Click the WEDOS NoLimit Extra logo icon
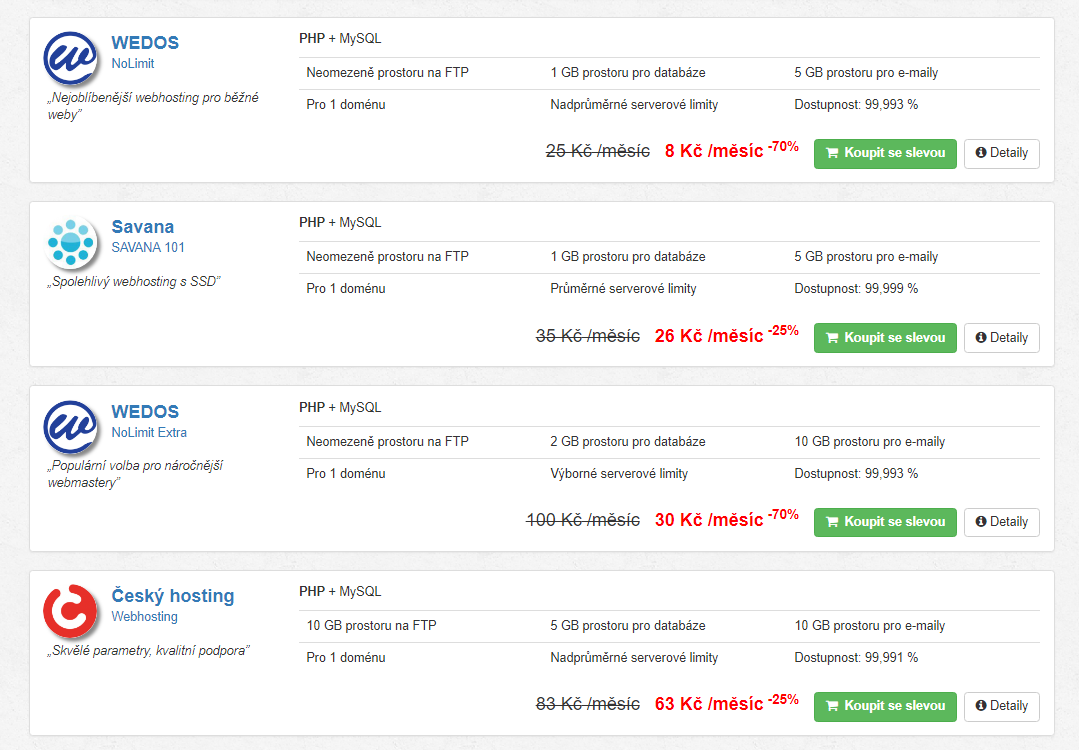Image resolution: width=1079 pixels, height=750 pixels. tap(71, 427)
